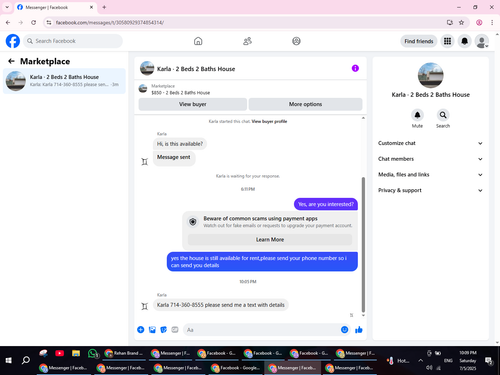
Task: Open File Explorer from the taskbar
Action: pyautogui.click(x=76, y=353)
